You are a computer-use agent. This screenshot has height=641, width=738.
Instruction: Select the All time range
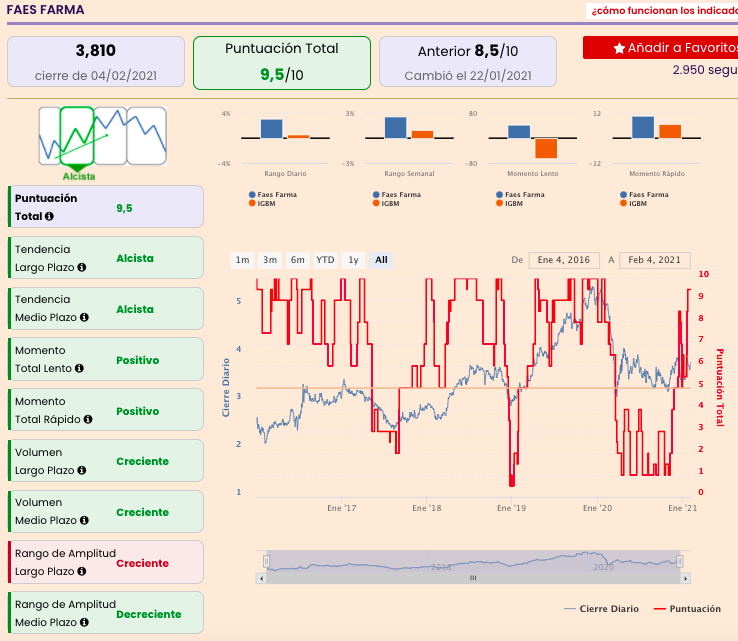click(x=381, y=260)
